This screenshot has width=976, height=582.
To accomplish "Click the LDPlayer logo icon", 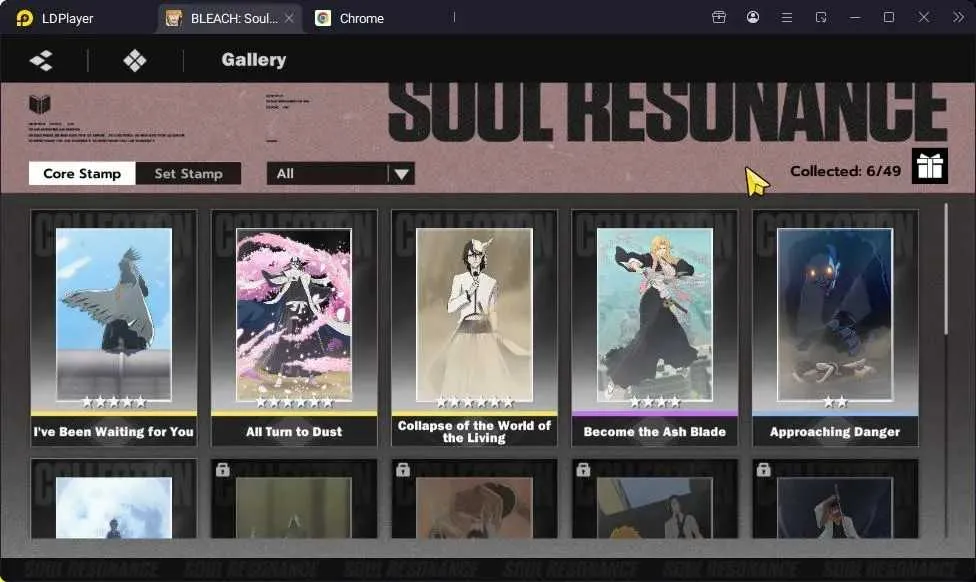I will pyautogui.click(x=24, y=18).
